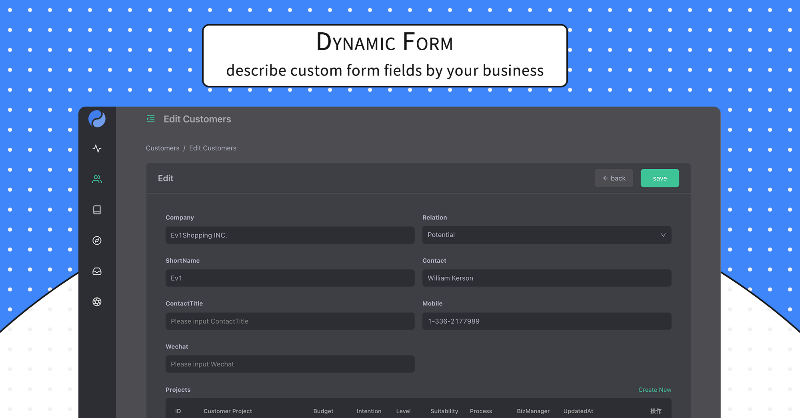The image size is (800, 418).
Task: Click Create New link for Projects
Action: pyautogui.click(x=655, y=389)
